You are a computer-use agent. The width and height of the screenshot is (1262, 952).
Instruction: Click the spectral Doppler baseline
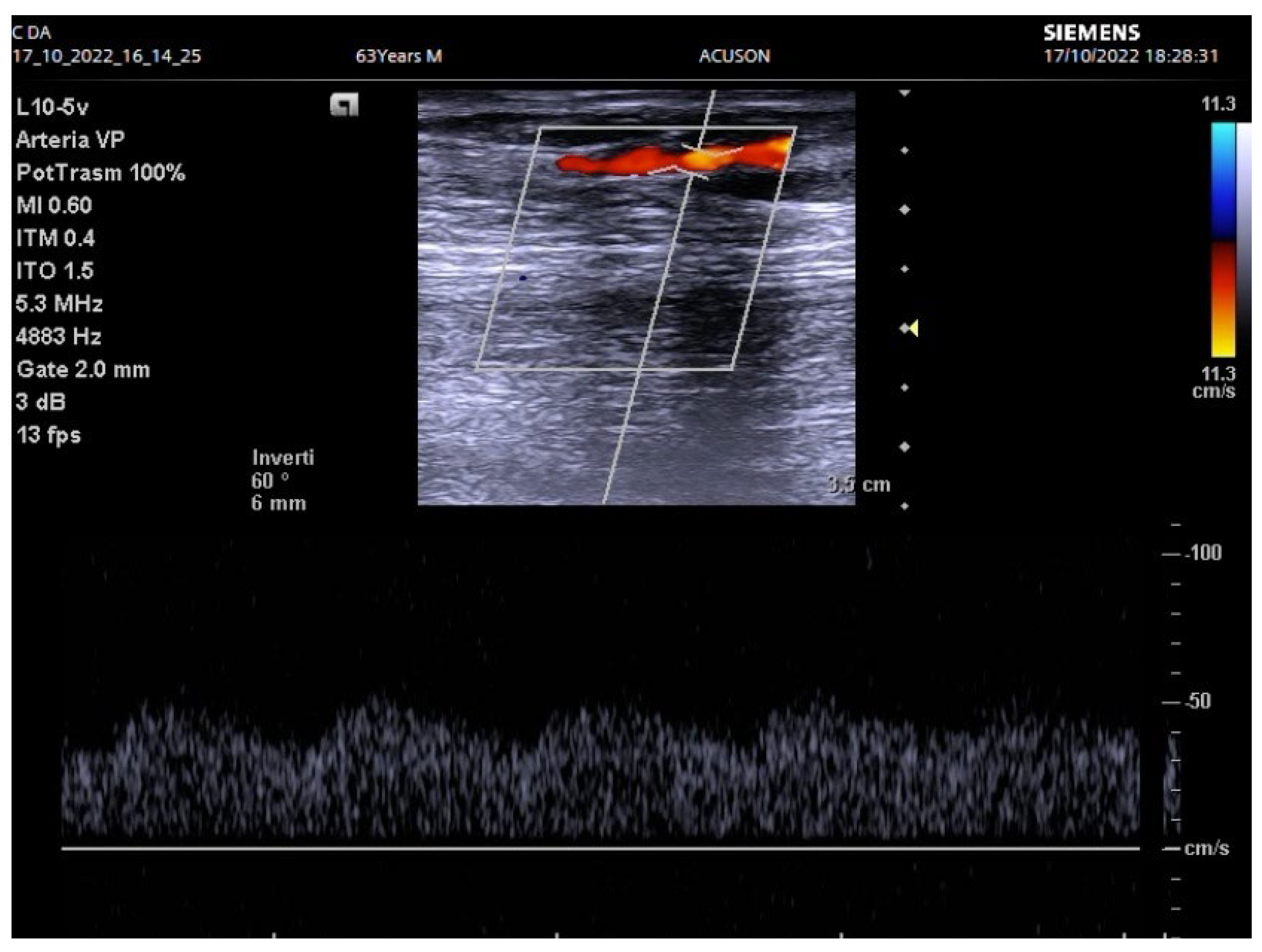pyautogui.click(x=599, y=849)
